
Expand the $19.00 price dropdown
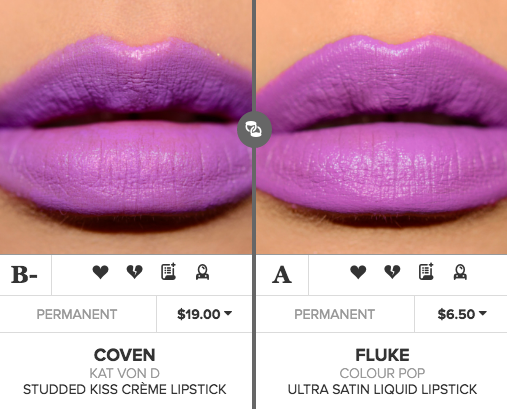204,314
